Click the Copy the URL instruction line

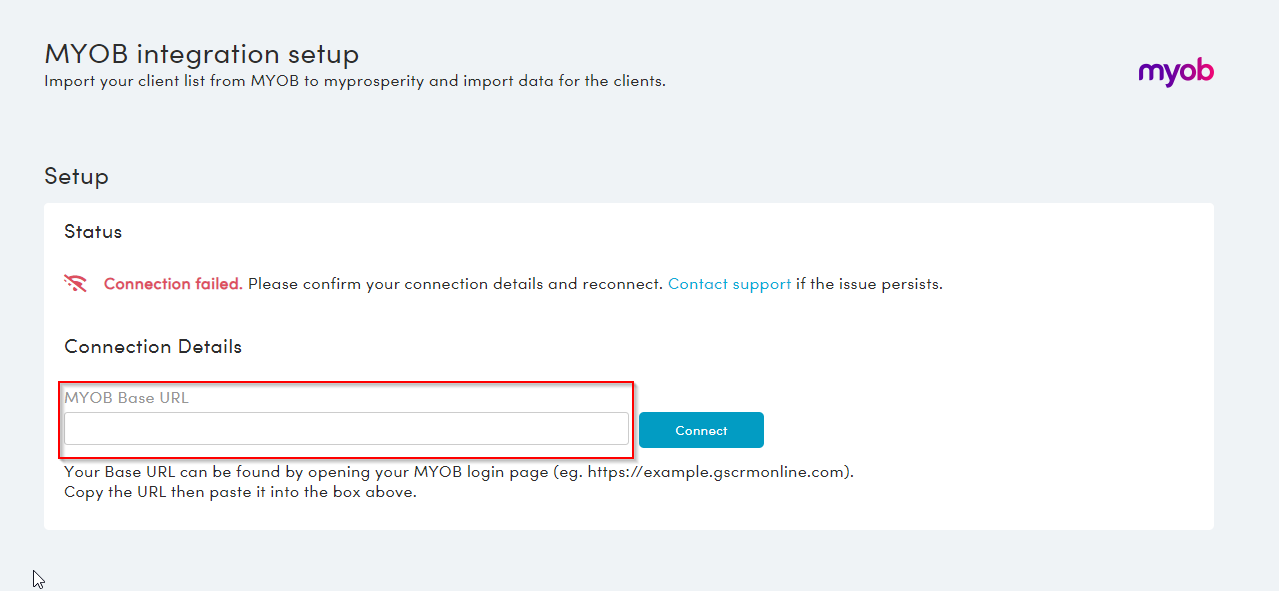(x=240, y=492)
